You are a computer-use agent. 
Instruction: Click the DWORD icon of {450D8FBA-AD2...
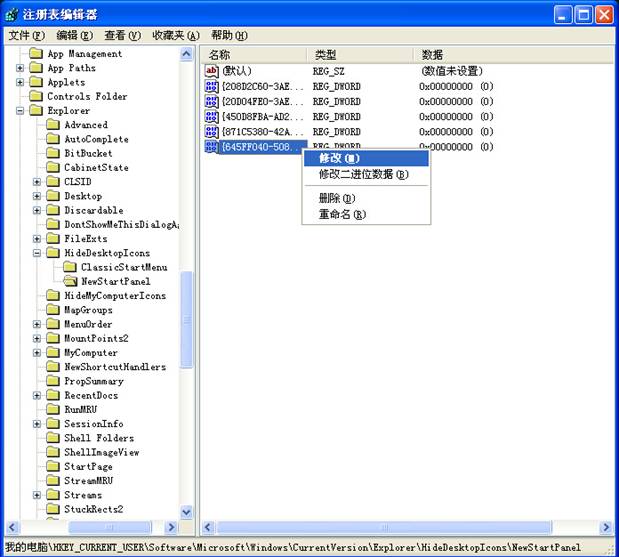click(x=212, y=116)
